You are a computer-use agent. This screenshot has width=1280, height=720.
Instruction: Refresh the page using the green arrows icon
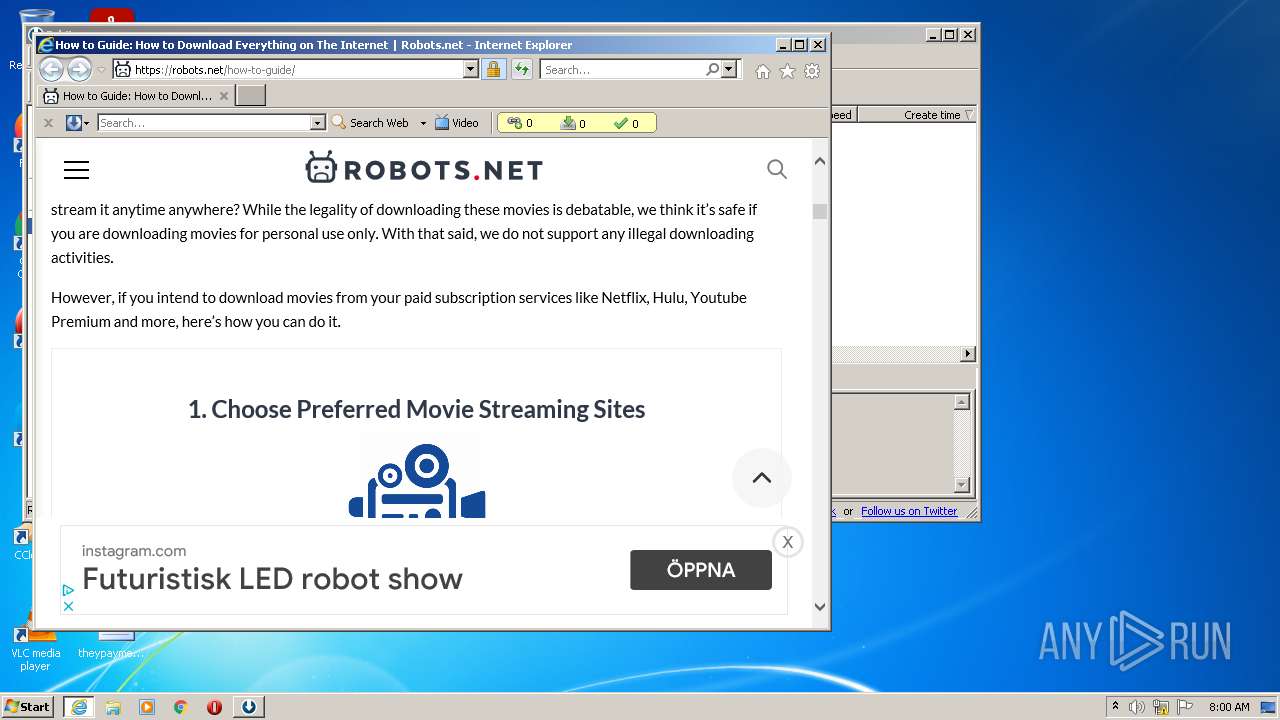[522, 70]
